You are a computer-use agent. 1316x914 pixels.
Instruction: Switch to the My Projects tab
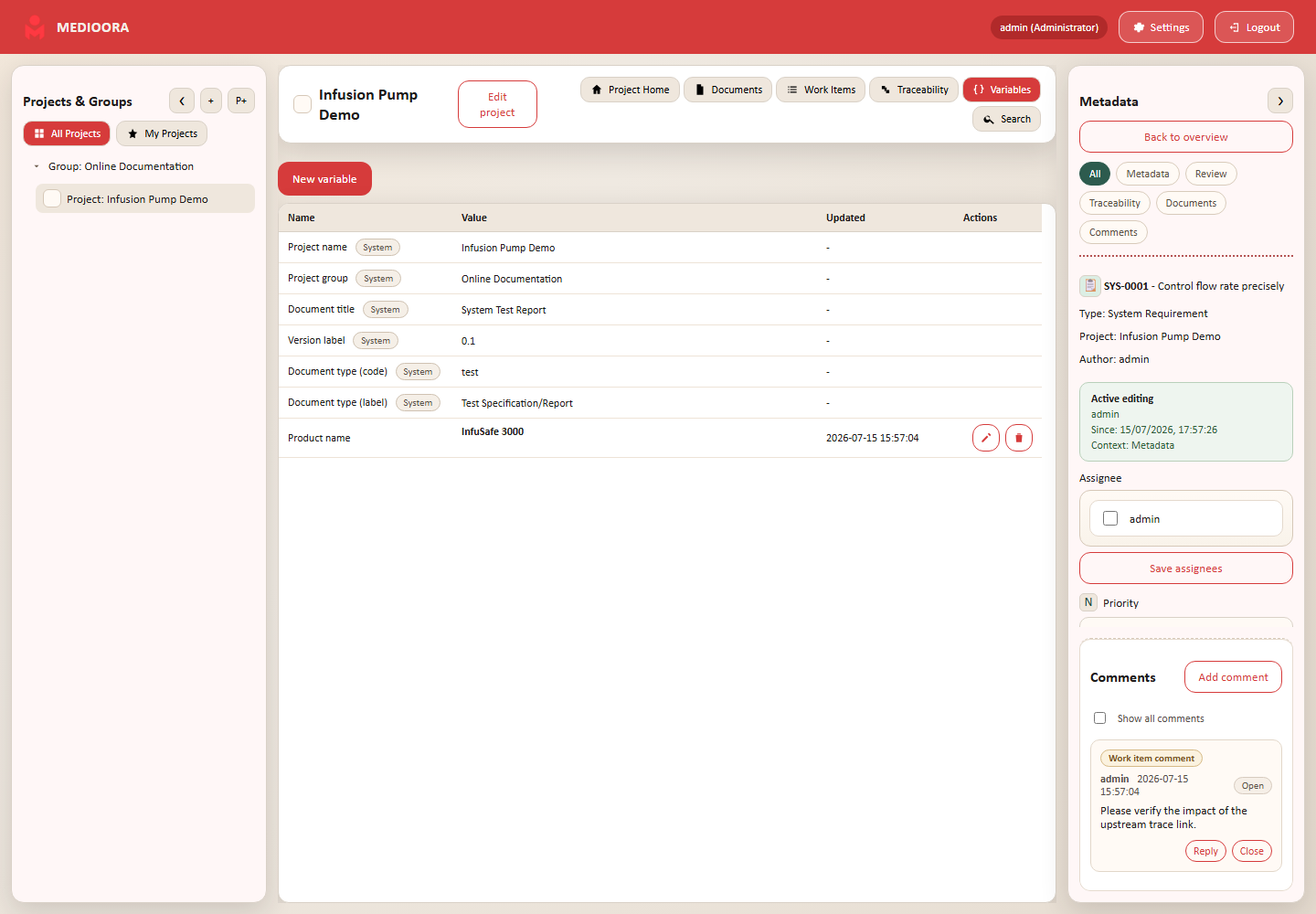click(162, 133)
